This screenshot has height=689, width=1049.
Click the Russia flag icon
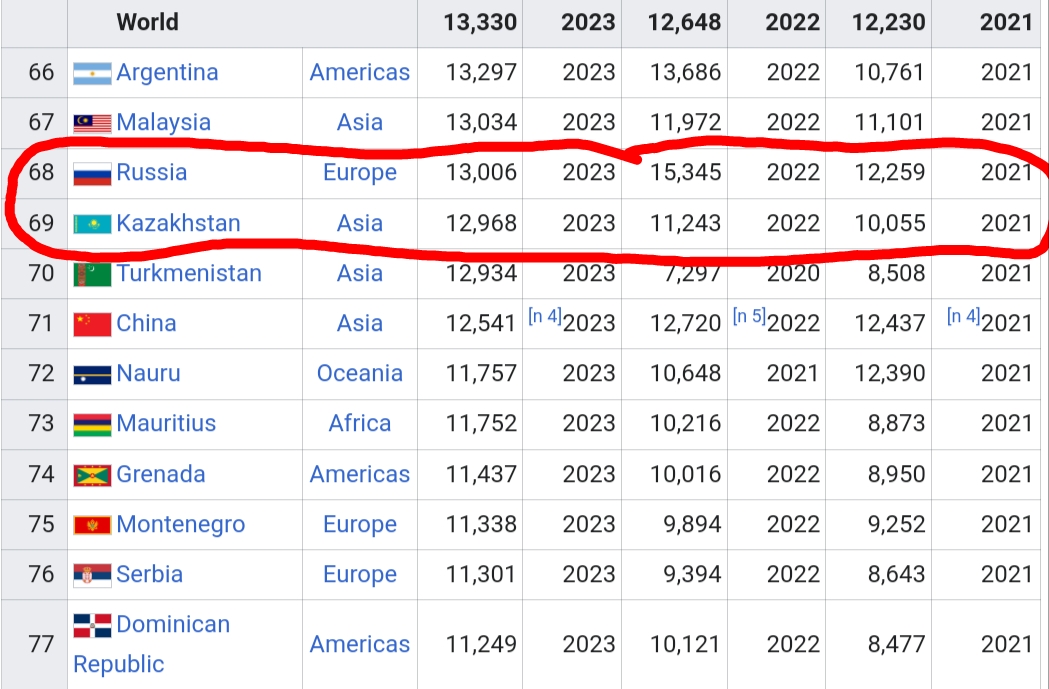tap(92, 173)
